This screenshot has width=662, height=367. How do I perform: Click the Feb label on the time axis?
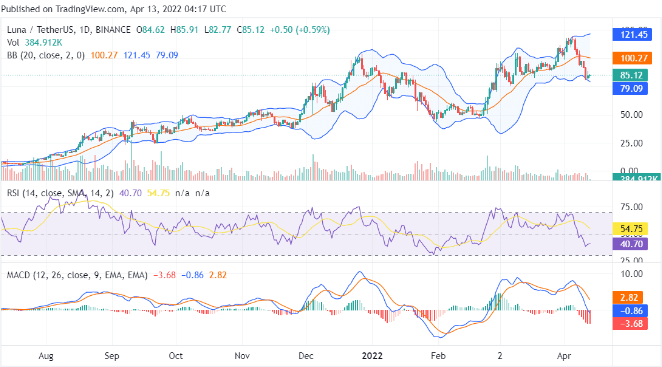(438, 356)
